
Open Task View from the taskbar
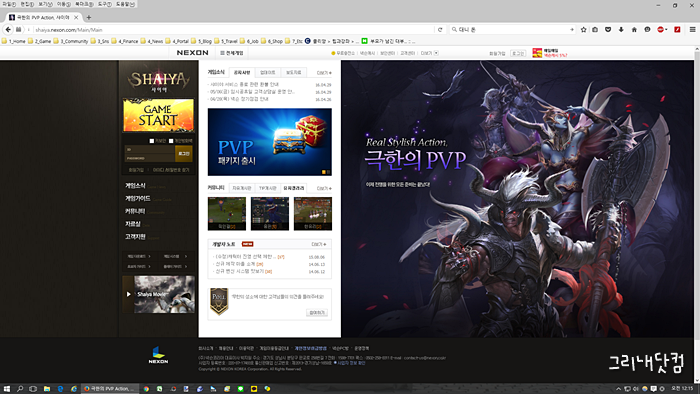[x=33, y=389]
